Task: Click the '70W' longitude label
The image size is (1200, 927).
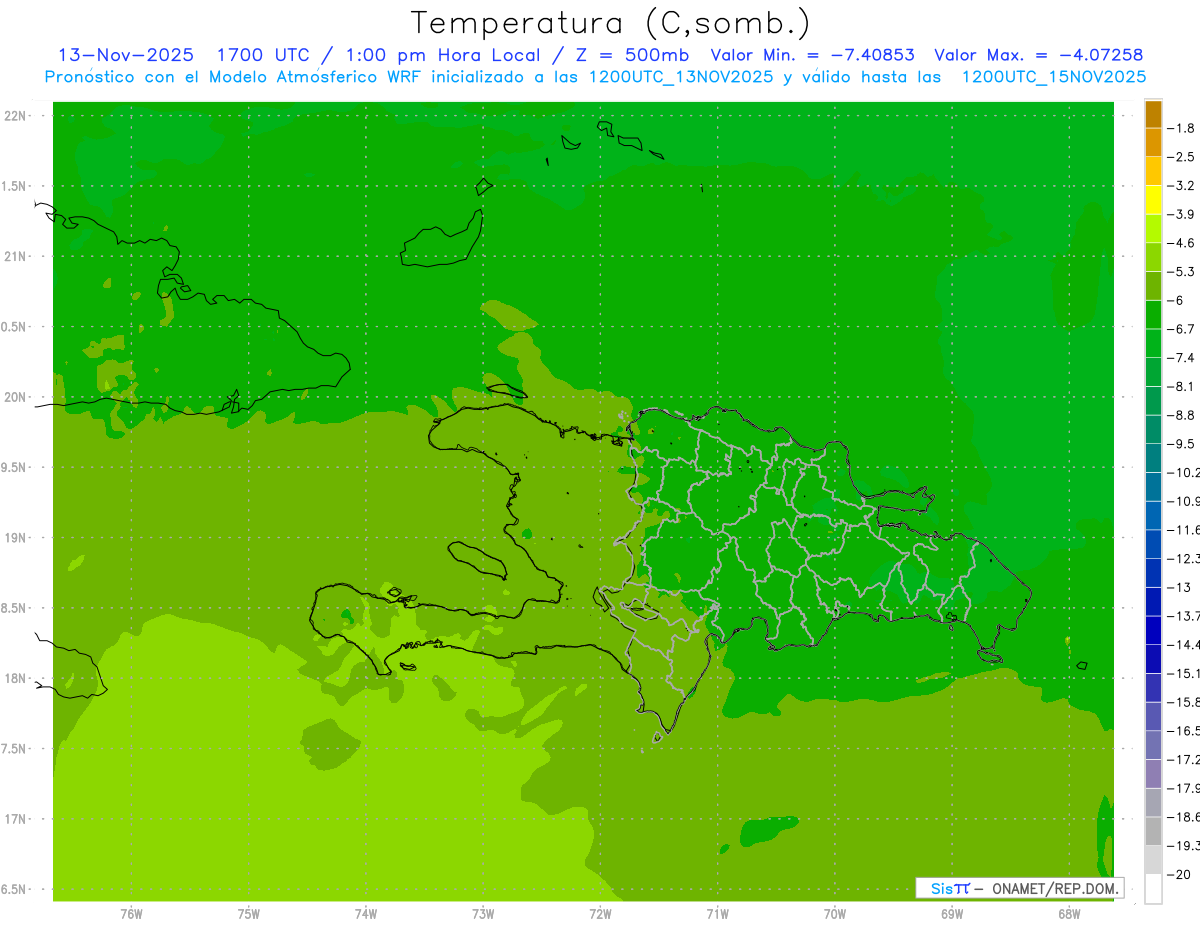Action: (x=835, y=913)
